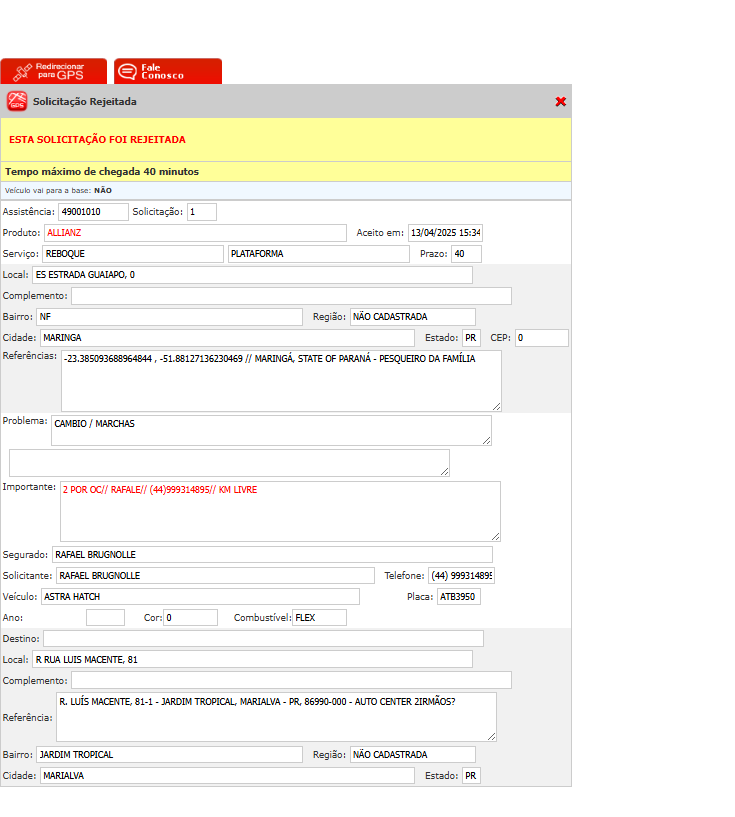This screenshot has height=817, width=735.
Task: Click the Problema text area CAMBIO / MARCHAS
Action: pyautogui.click(x=270, y=430)
